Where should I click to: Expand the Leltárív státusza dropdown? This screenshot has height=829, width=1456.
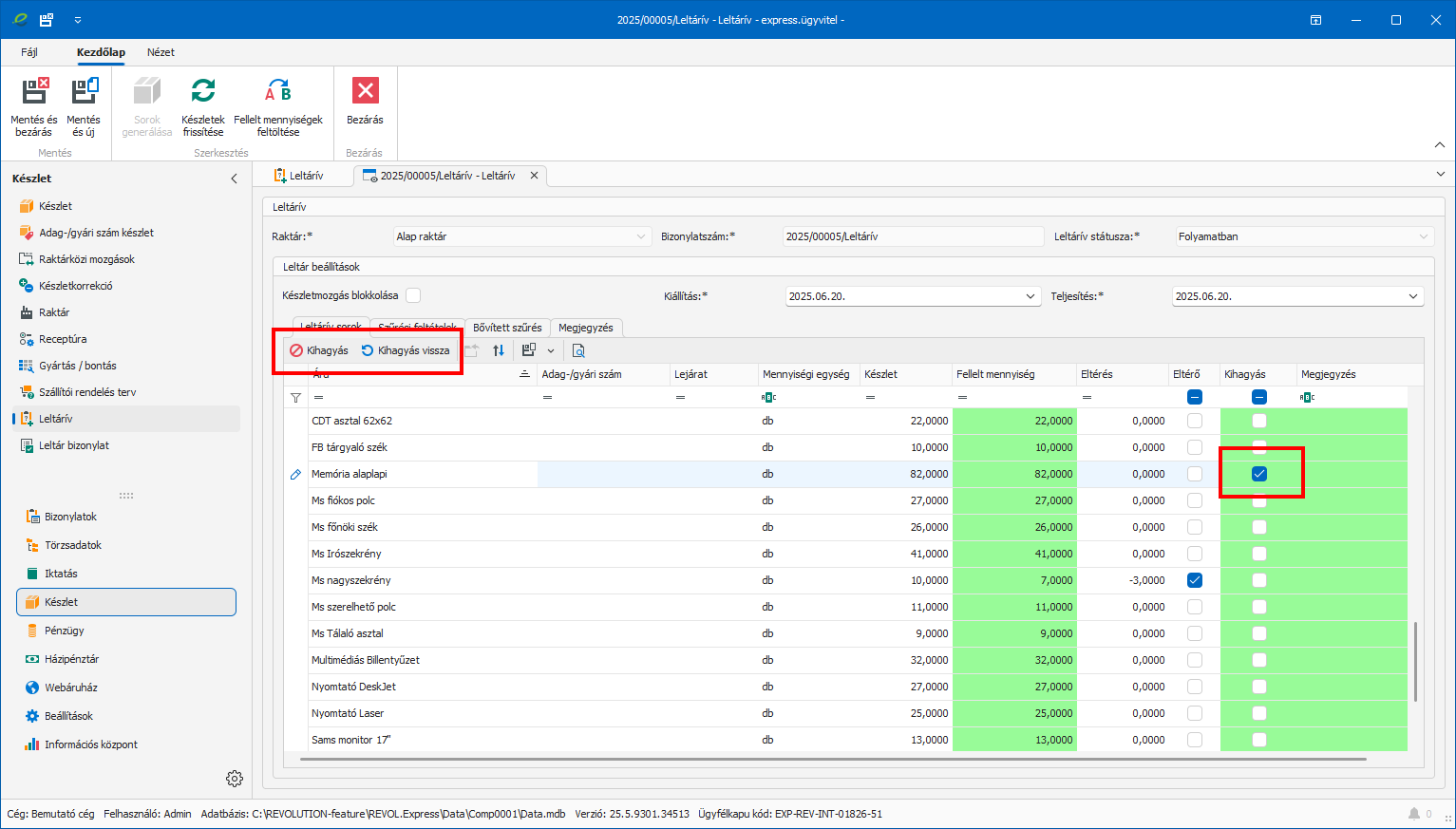click(x=1423, y=236)
